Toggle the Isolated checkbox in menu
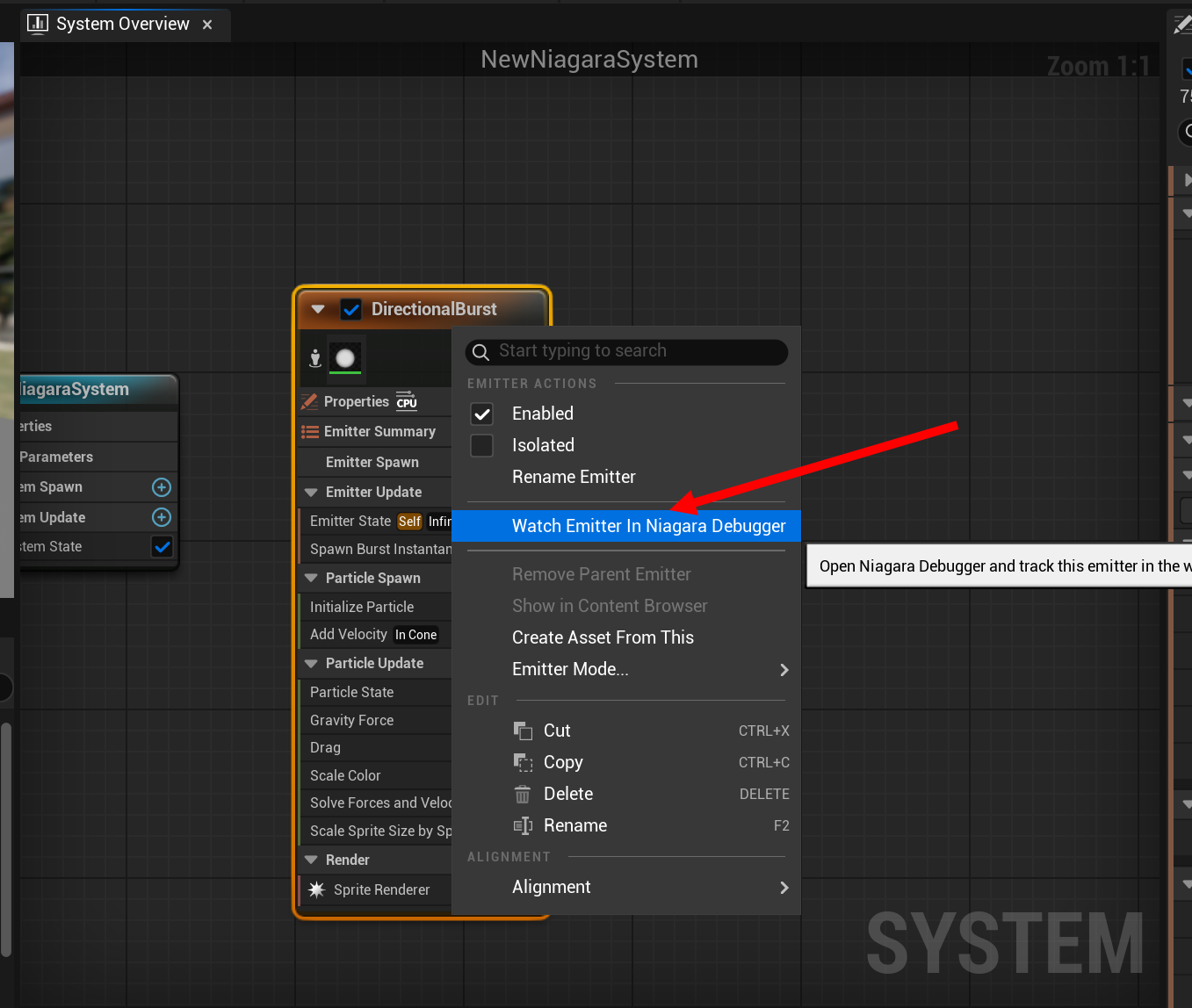The height and width of the screenshot is (1008, 1192). pos(482,445)
